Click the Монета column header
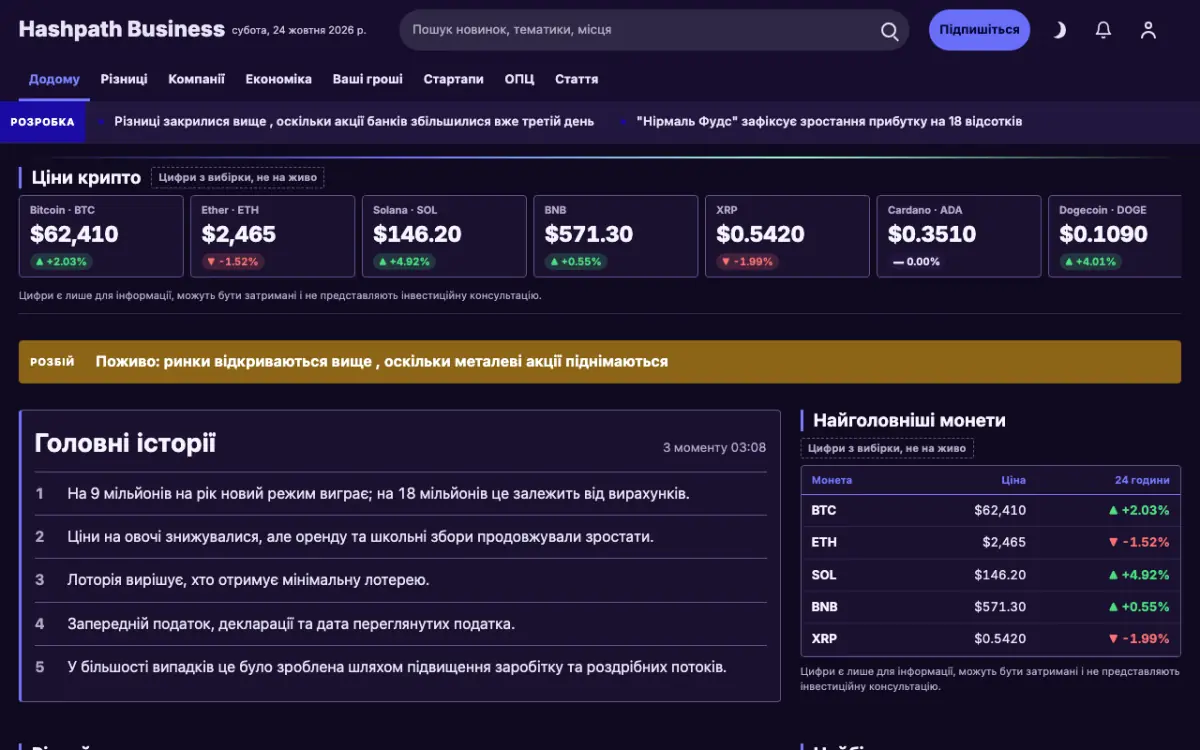This screenshot has height=750, width=1200. click(832, 480)
